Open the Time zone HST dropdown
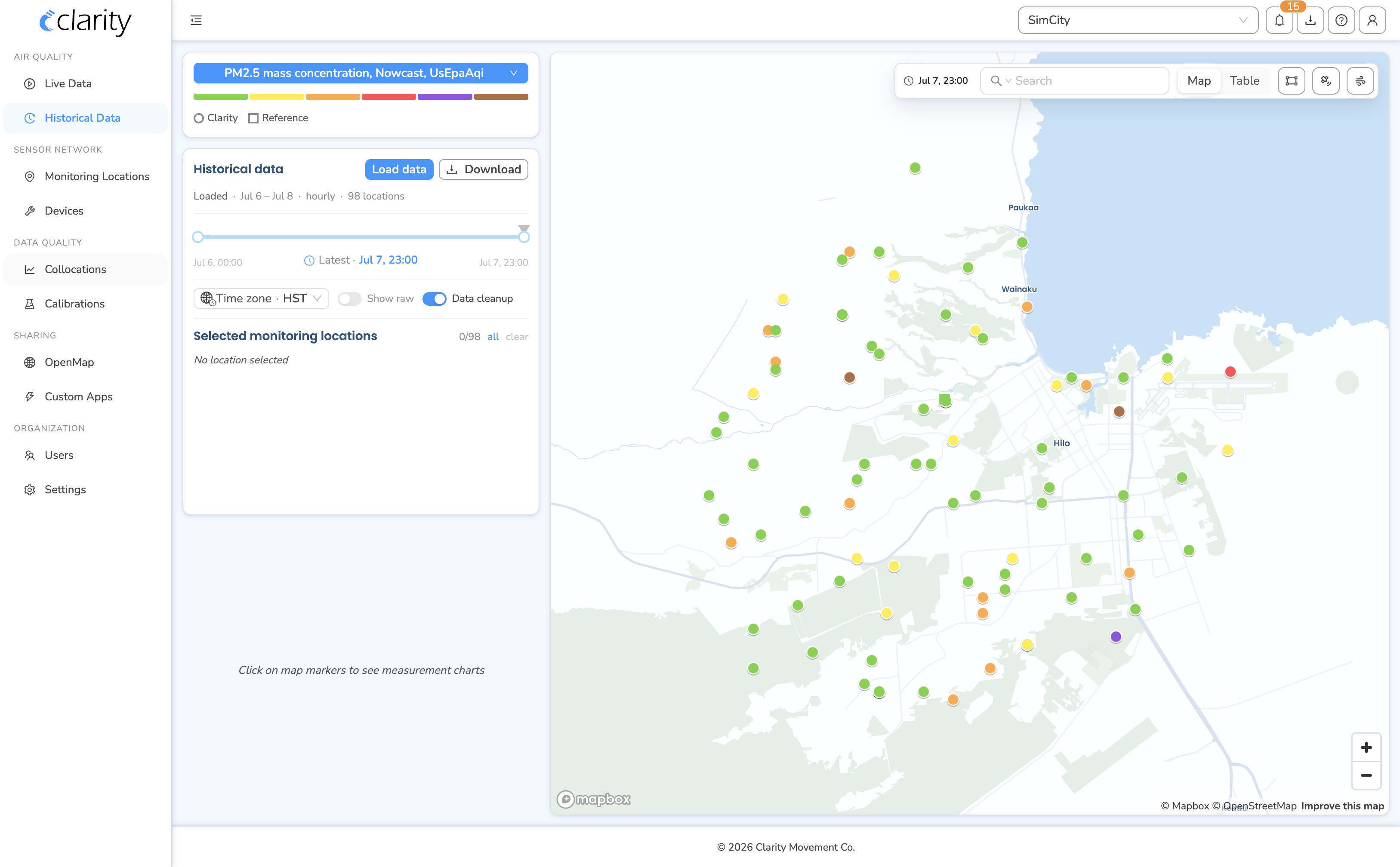Screen dimensions: 1400x867 click(261, 298)
